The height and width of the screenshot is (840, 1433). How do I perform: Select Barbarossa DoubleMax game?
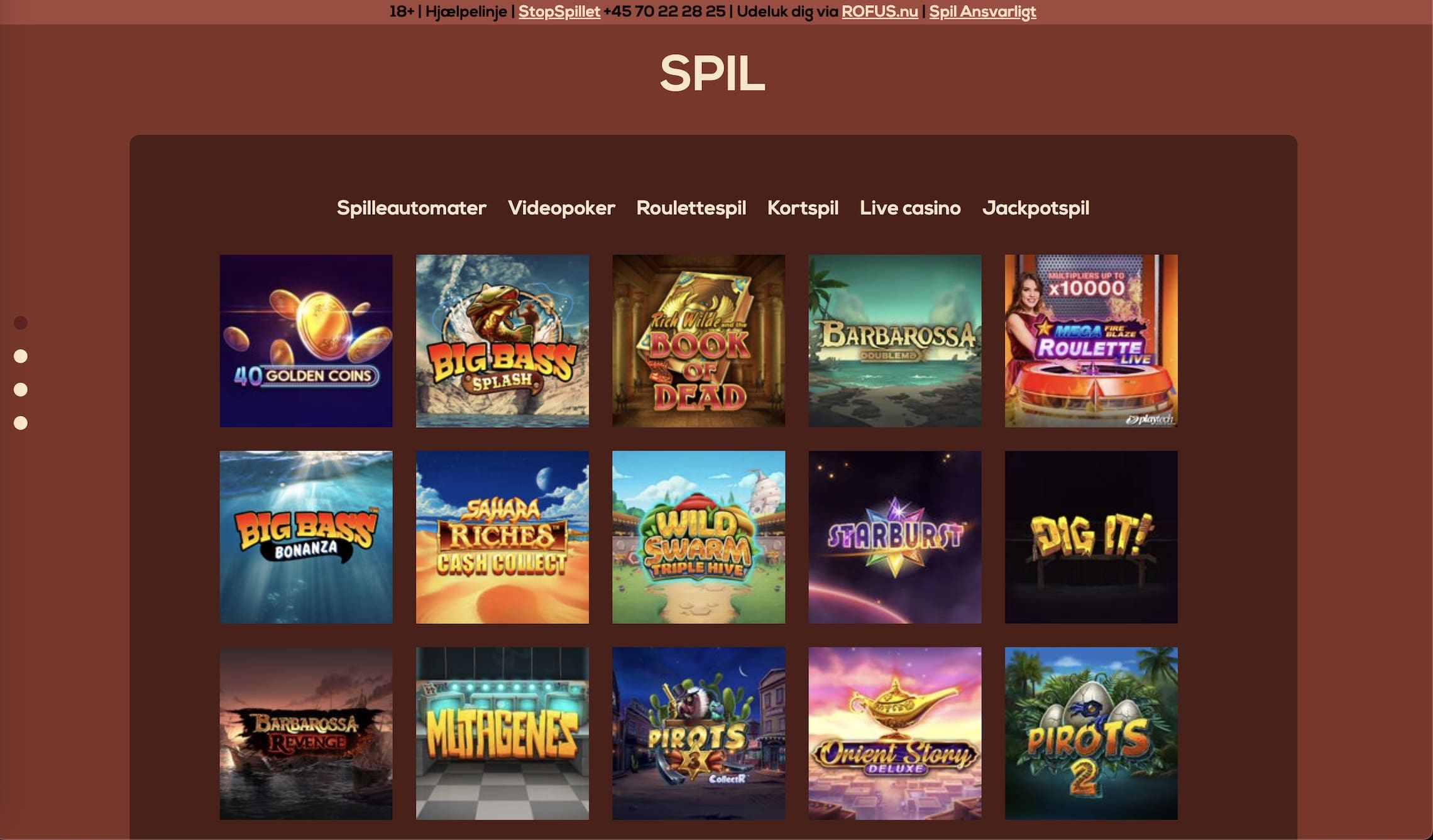[x=895, y=341]
